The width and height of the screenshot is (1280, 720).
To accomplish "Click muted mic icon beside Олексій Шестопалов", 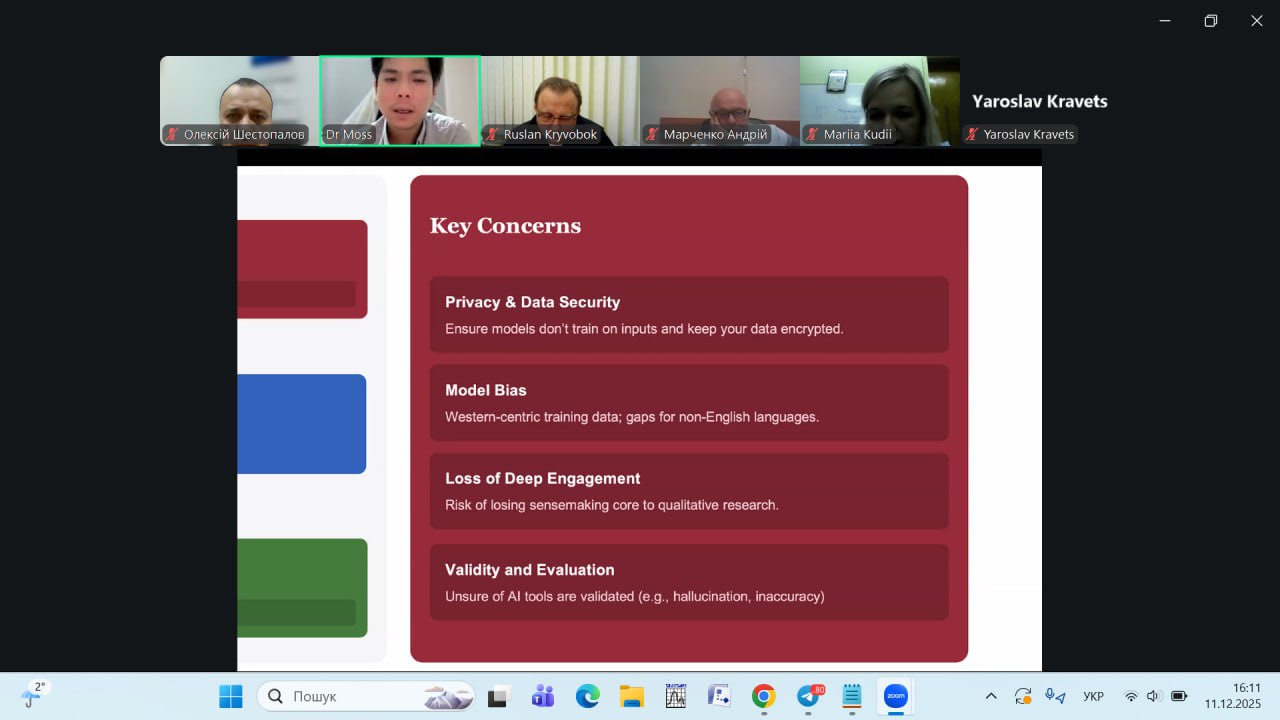I will [x=173, y=134].
